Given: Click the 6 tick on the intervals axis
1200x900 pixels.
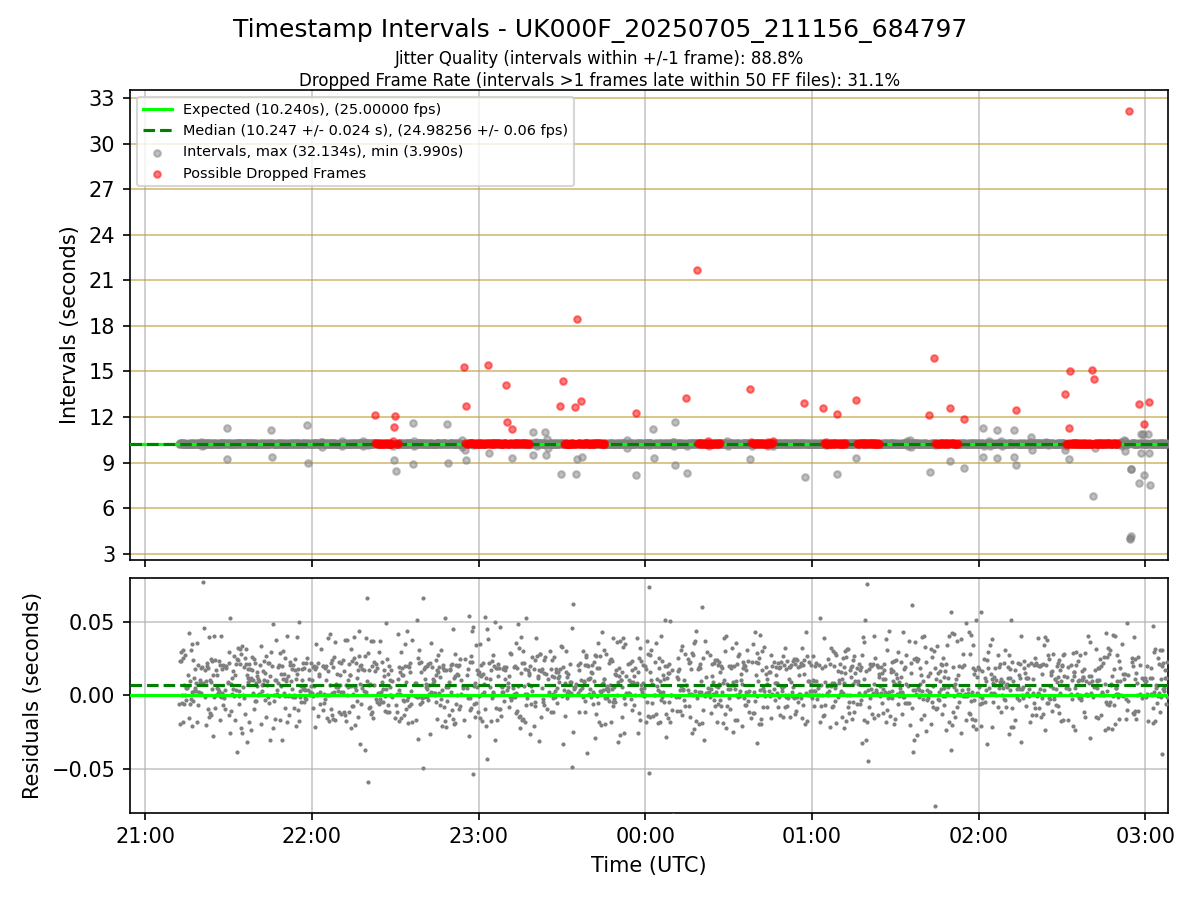Looking at the screenshot, I should point(107,508).
